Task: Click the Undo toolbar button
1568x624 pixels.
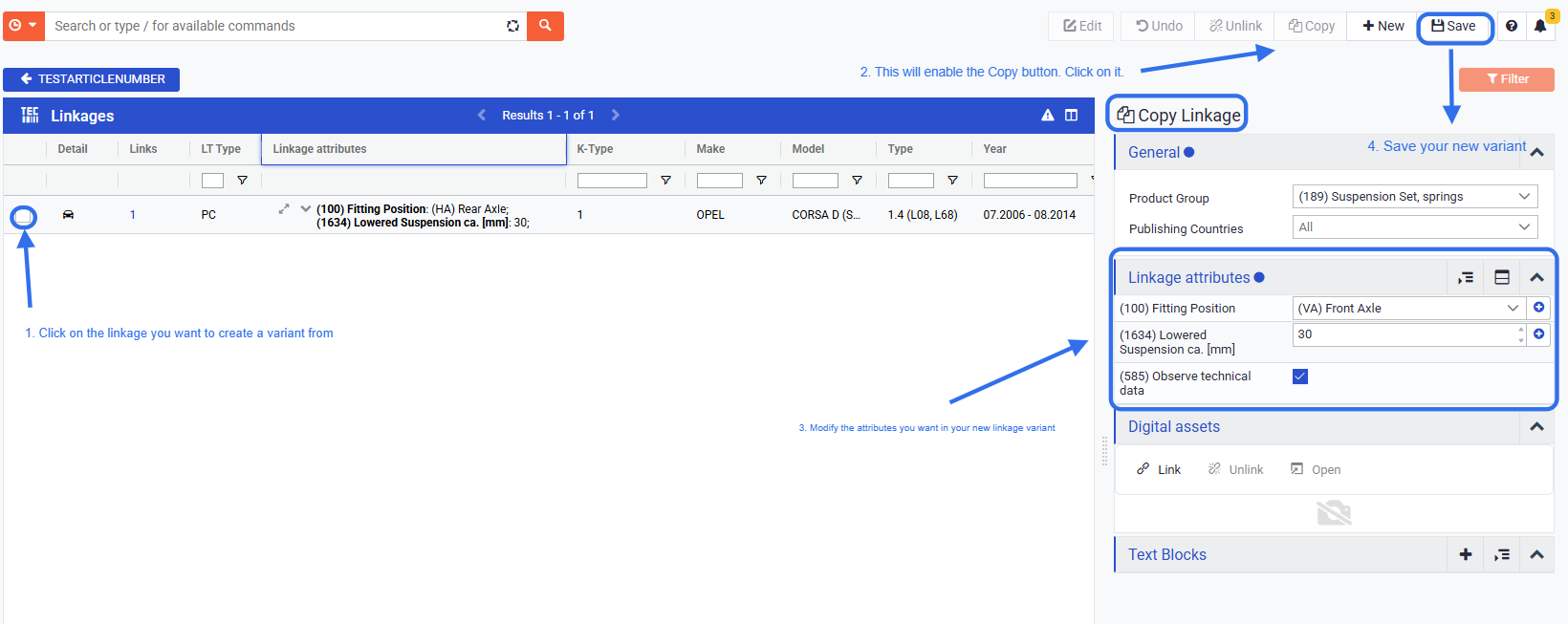Action: click(x=1159, y=26)
